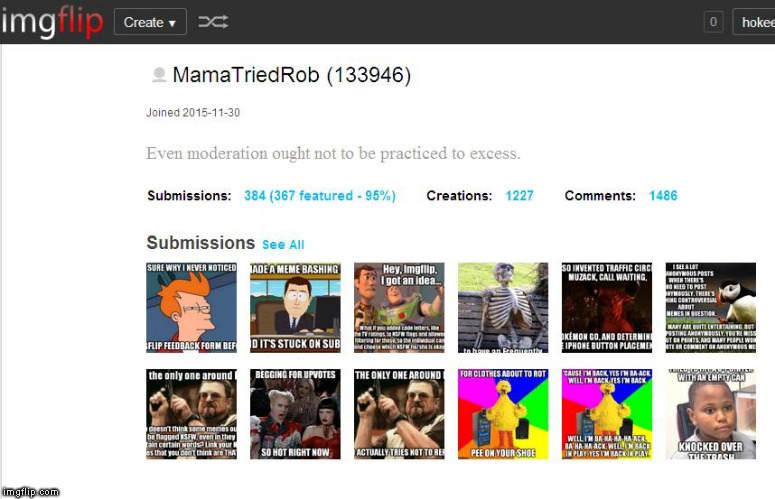Open the traffic circles devil meme

[606, 307]
